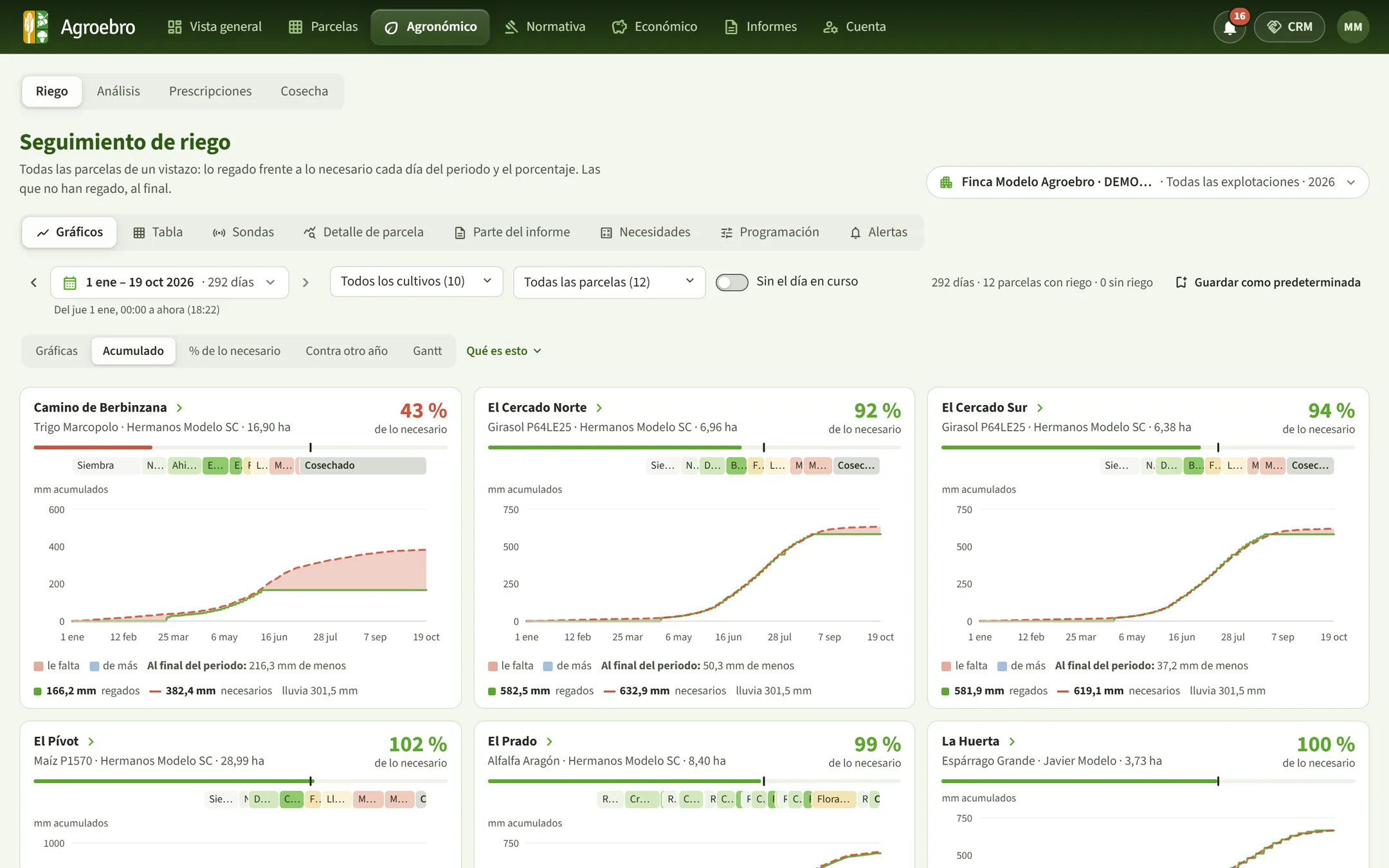Click Camino de Berbinzana red progress bar
The height and width of the screenshot is (868, 1389).
(x=93, y=448)
